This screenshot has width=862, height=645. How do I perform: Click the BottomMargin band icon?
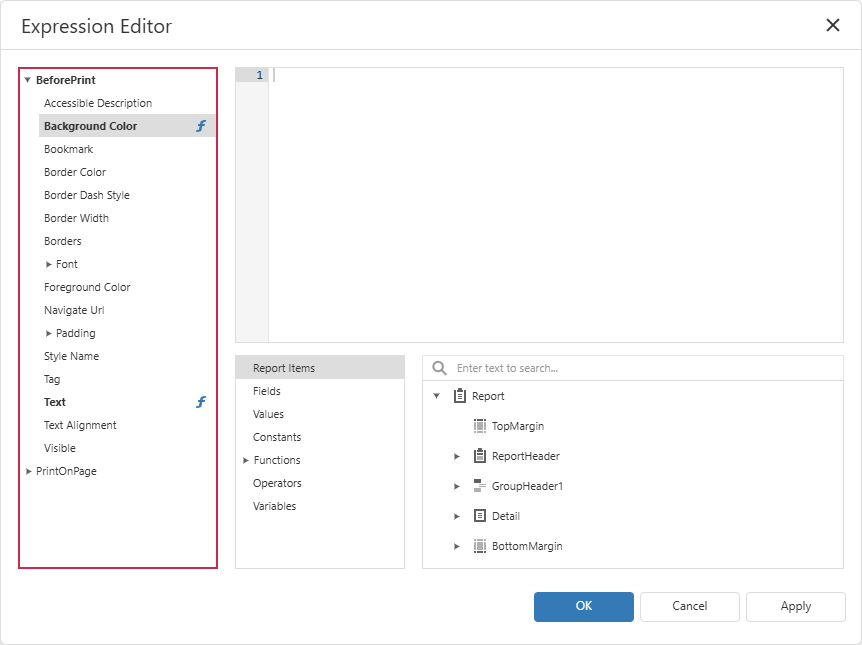(480, 546)
